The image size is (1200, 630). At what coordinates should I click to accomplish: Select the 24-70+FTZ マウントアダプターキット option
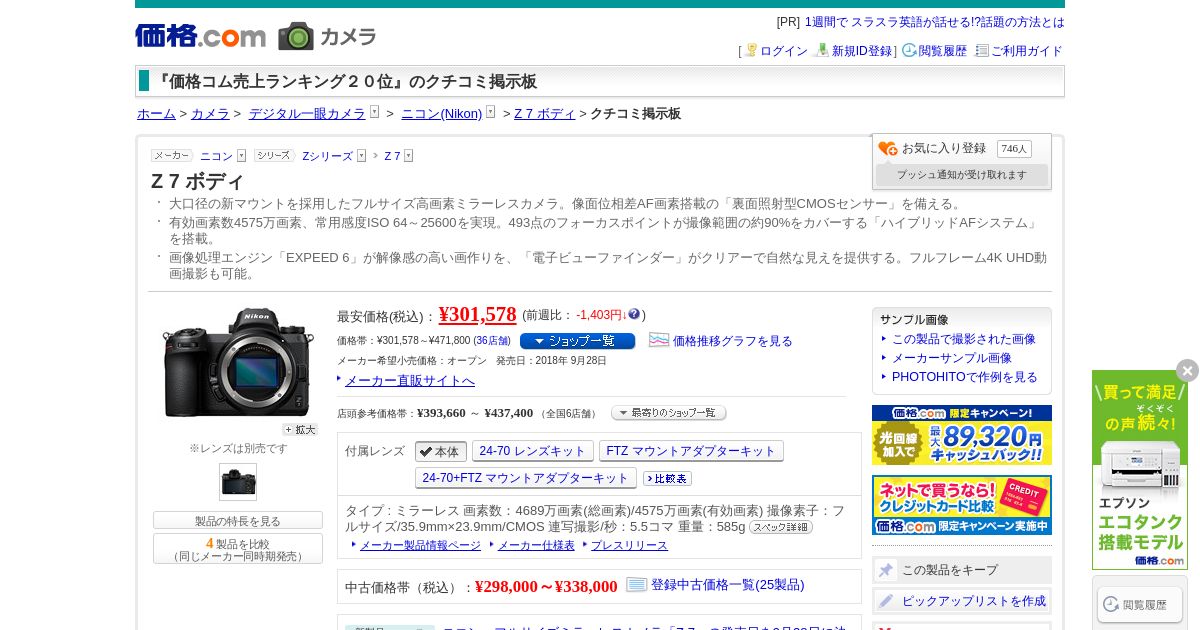point(526,478)
